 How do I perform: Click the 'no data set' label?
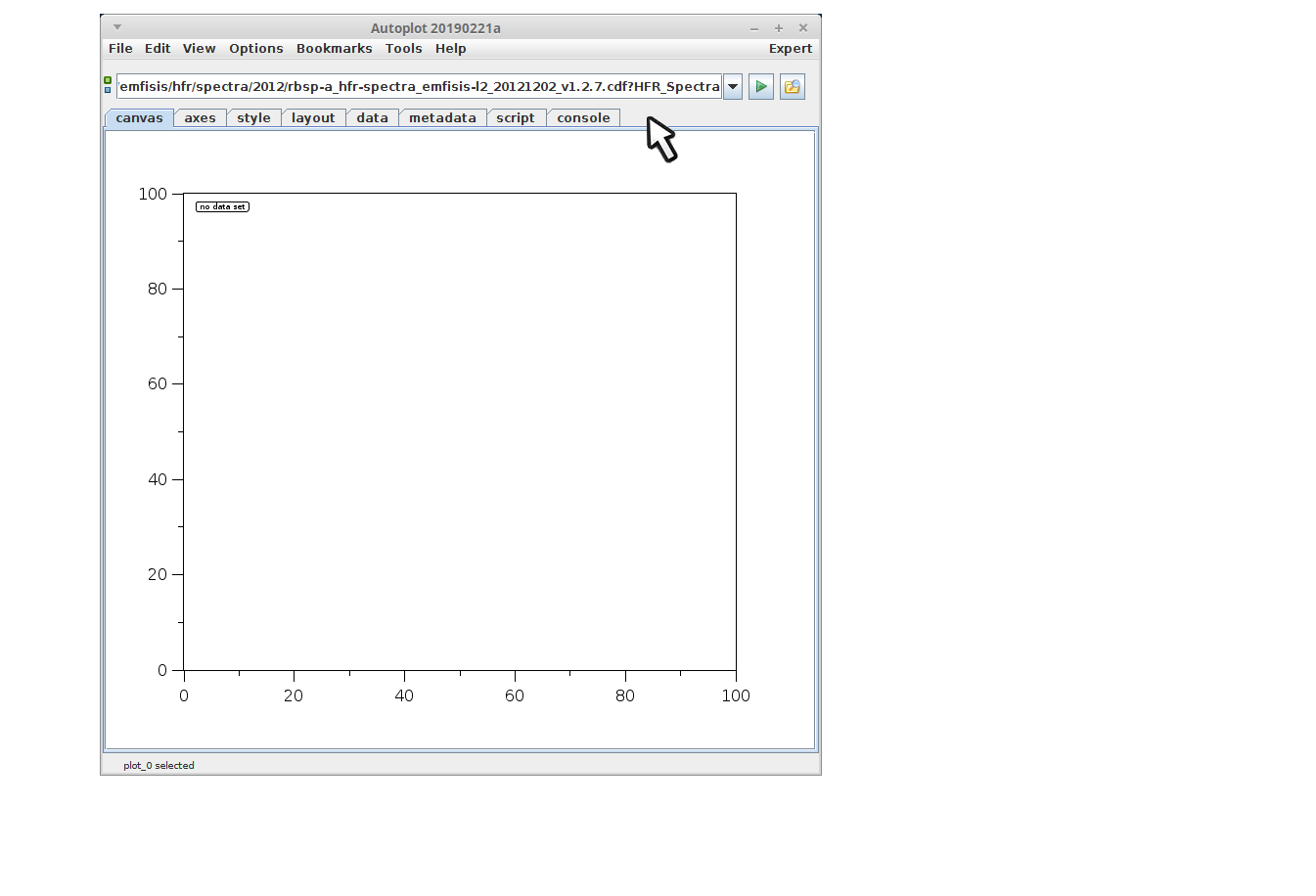pos(222,206)
